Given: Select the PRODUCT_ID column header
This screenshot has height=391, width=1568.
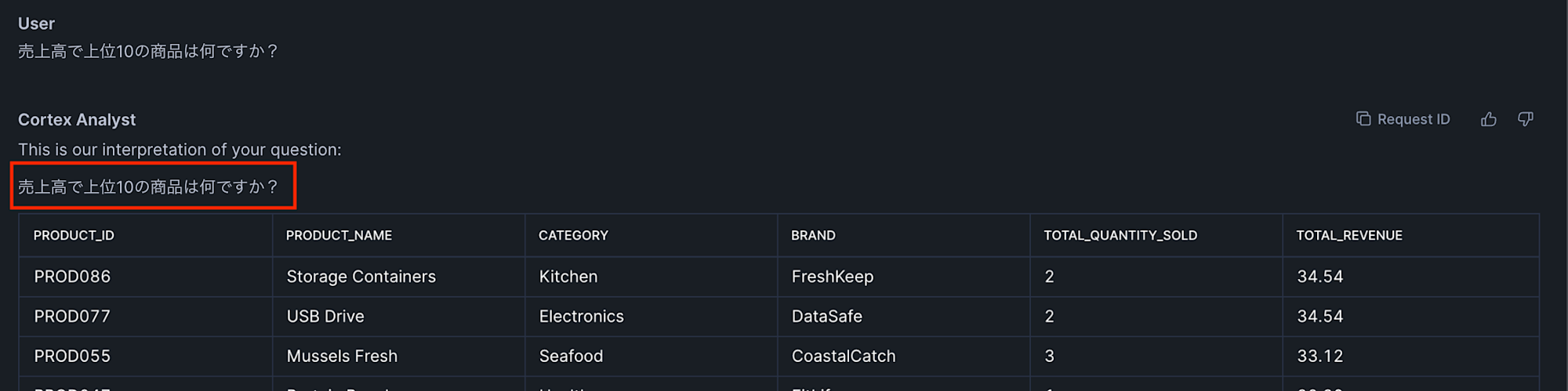Looking at the screenshot, I should [x=74, y=235].
